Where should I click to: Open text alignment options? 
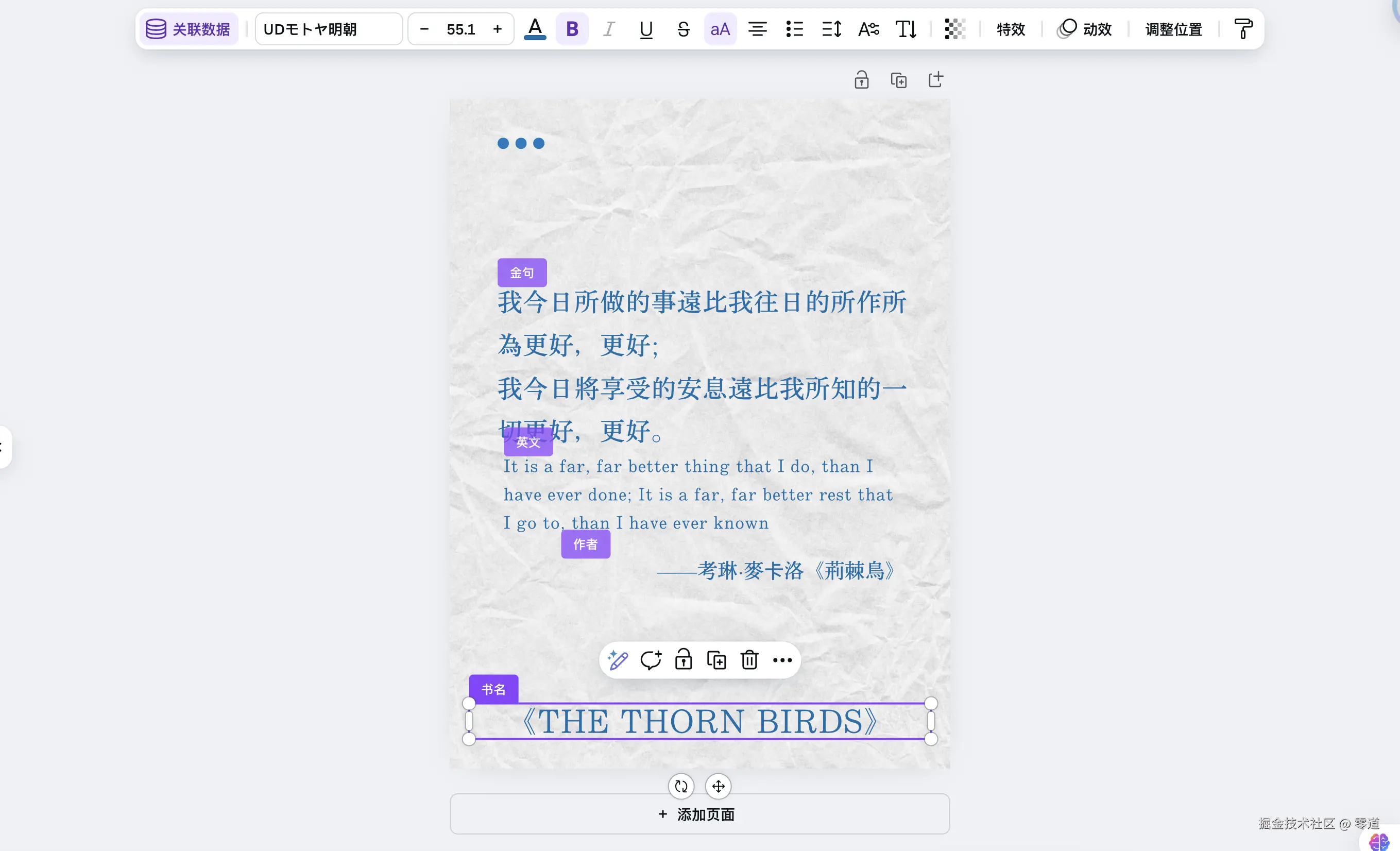(x=757, y=29)
